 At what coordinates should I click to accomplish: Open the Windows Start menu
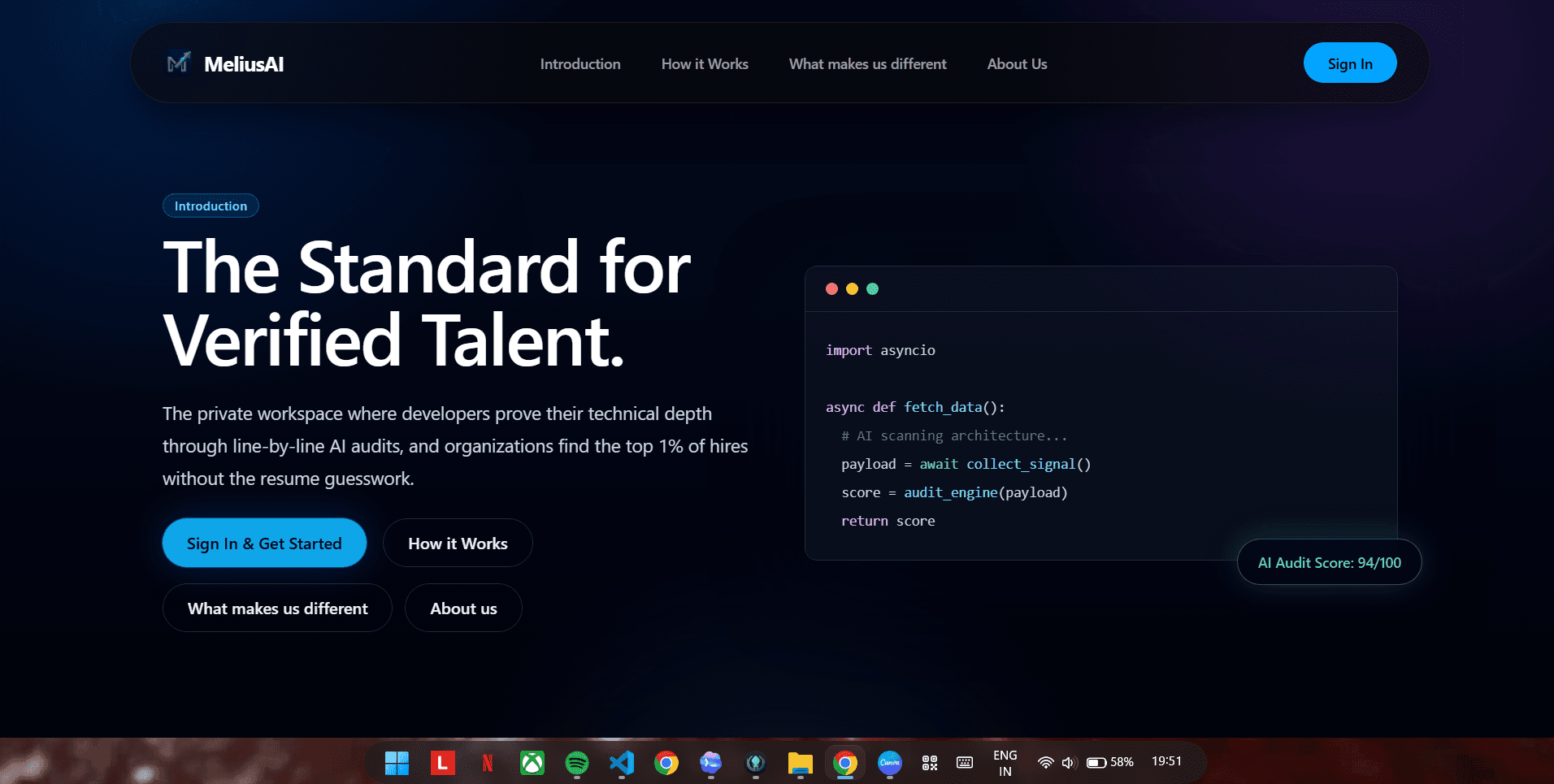(397, 763)
